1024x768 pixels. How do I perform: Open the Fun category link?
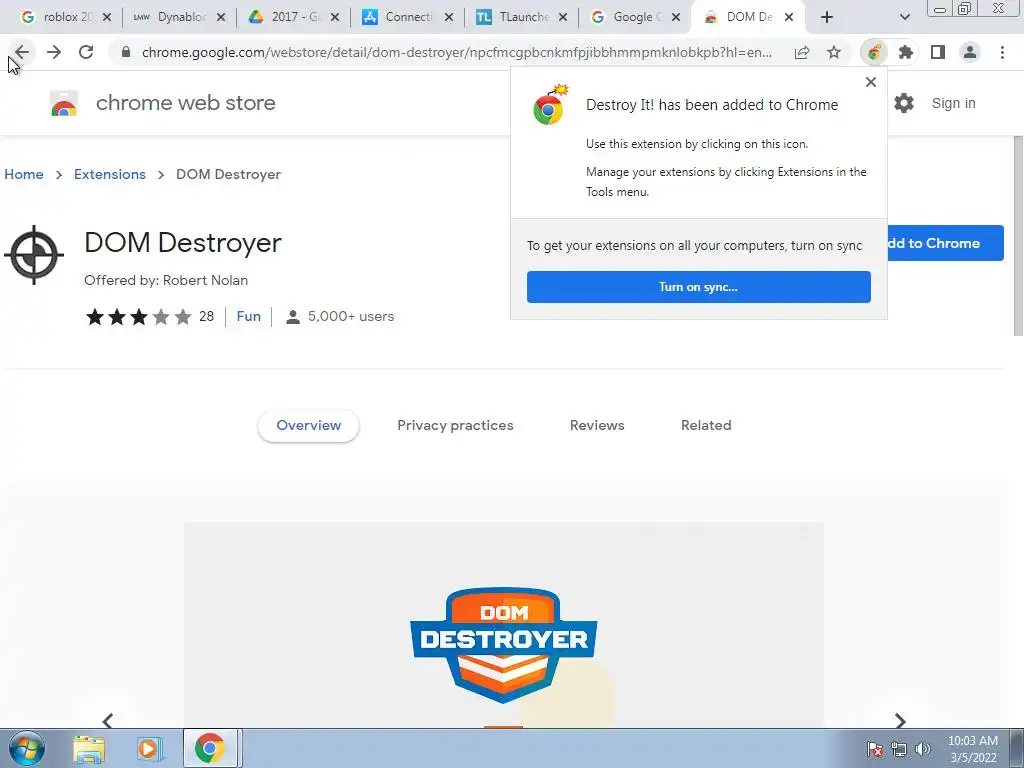pos(249,316)
